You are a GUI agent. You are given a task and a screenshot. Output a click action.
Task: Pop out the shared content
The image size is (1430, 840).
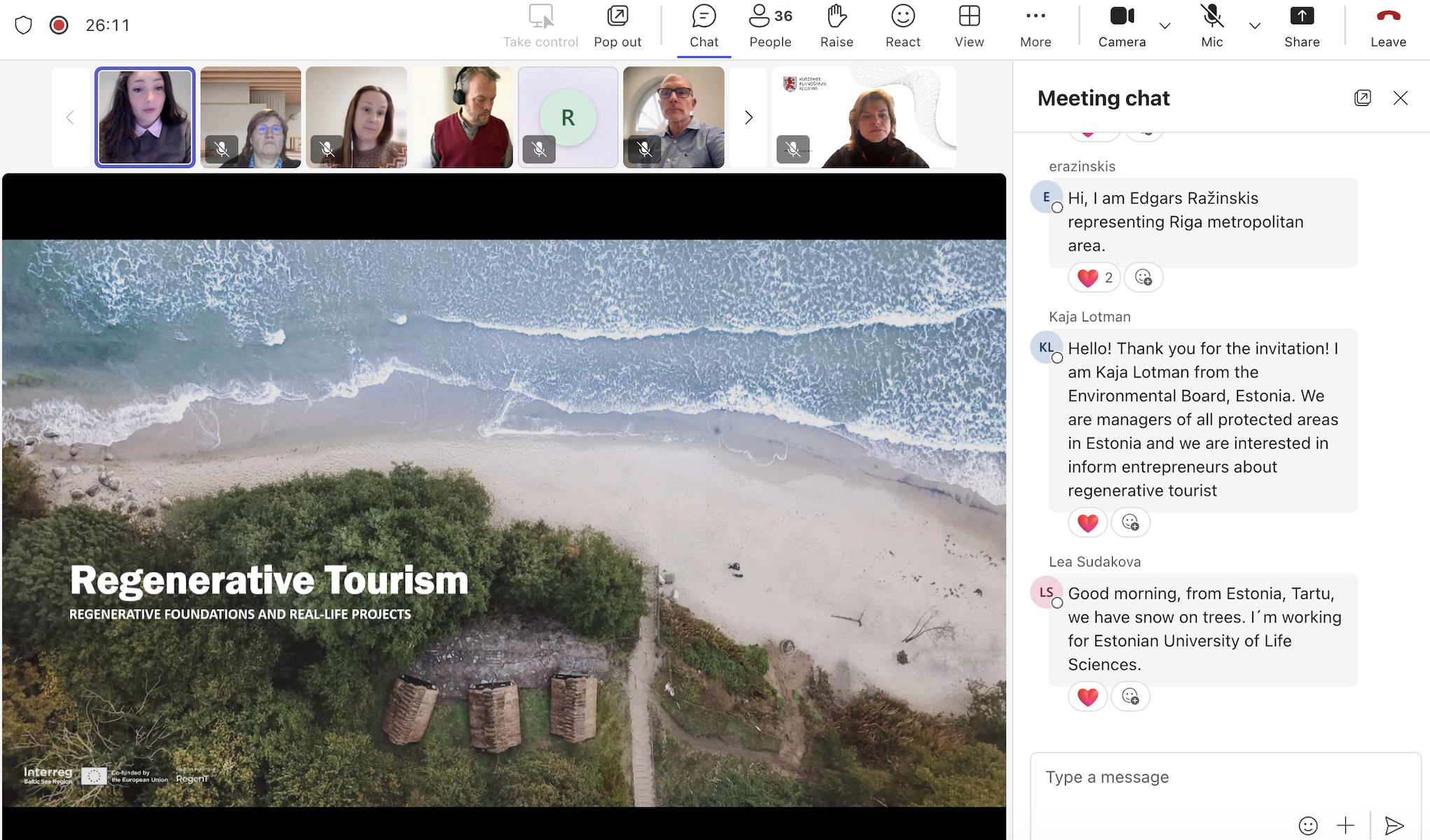[617, 26]
